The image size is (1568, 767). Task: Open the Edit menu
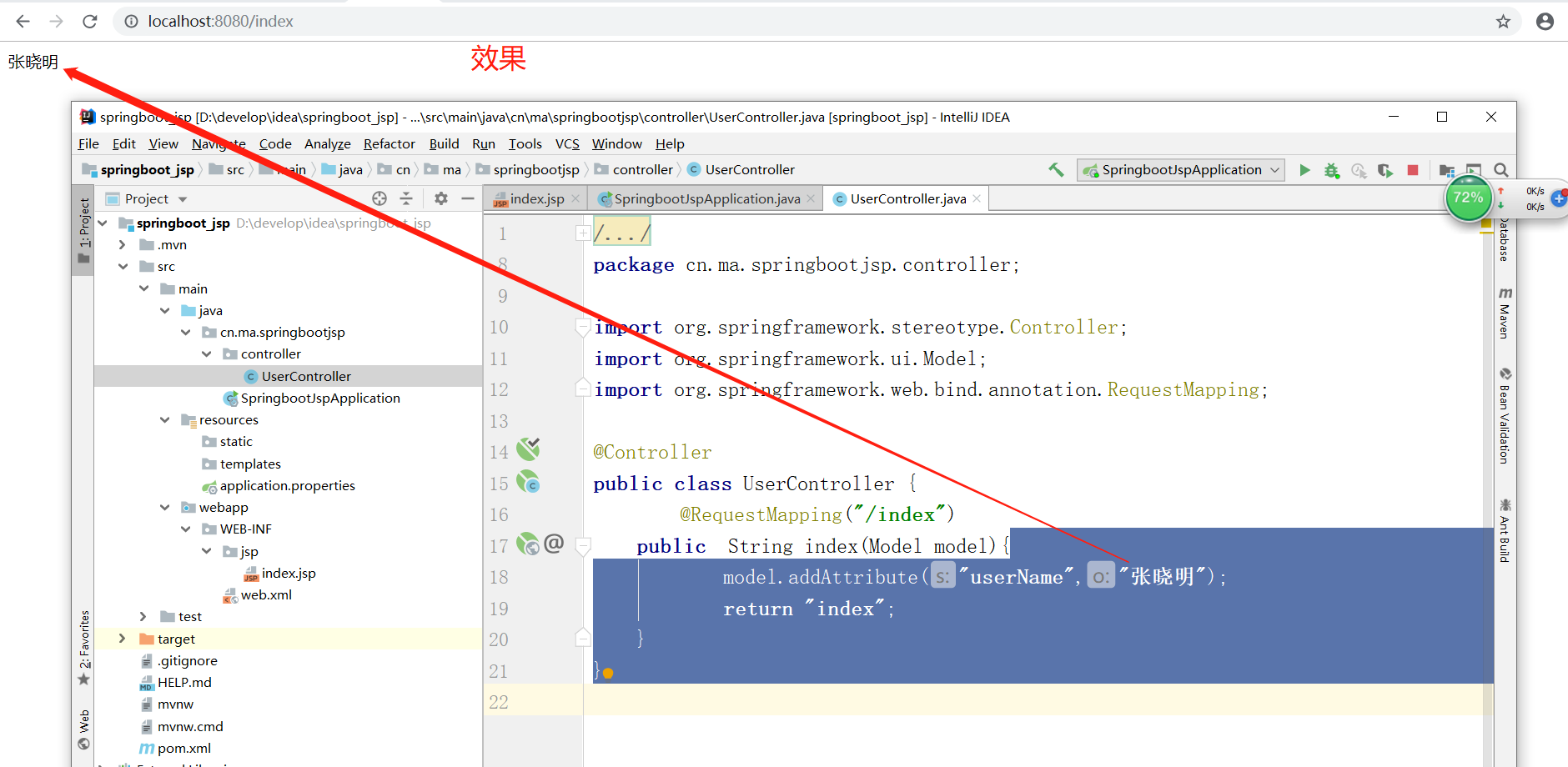[124, 143]
